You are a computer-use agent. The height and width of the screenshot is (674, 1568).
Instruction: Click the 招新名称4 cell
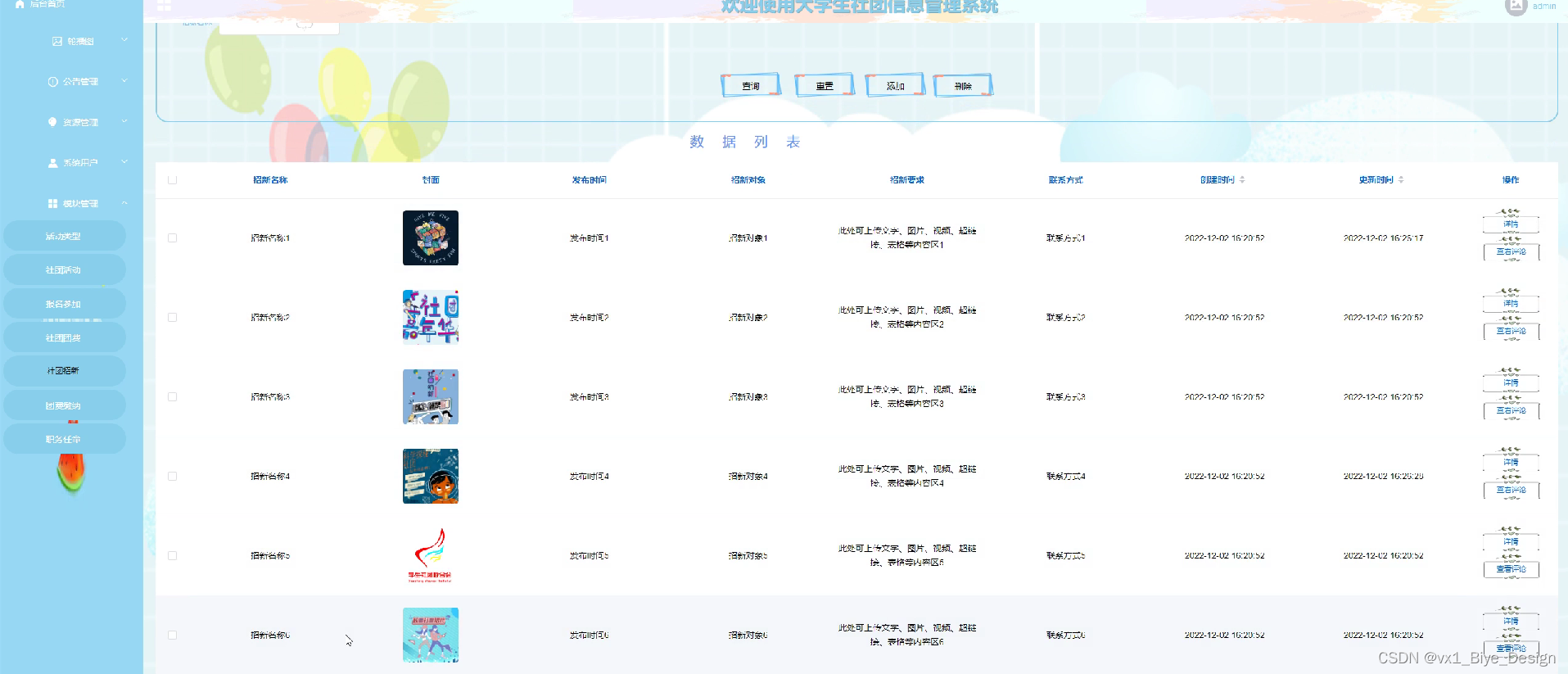pos(270,477)
